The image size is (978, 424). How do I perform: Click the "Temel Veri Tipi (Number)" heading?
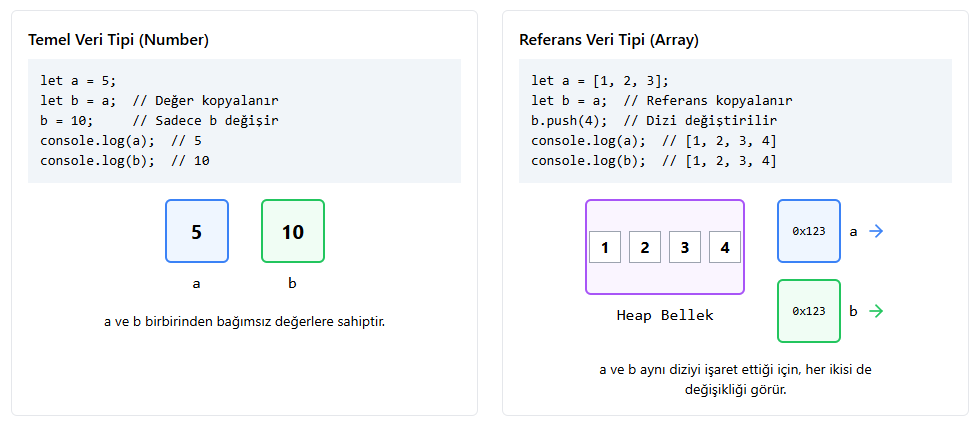coord(118,41)
